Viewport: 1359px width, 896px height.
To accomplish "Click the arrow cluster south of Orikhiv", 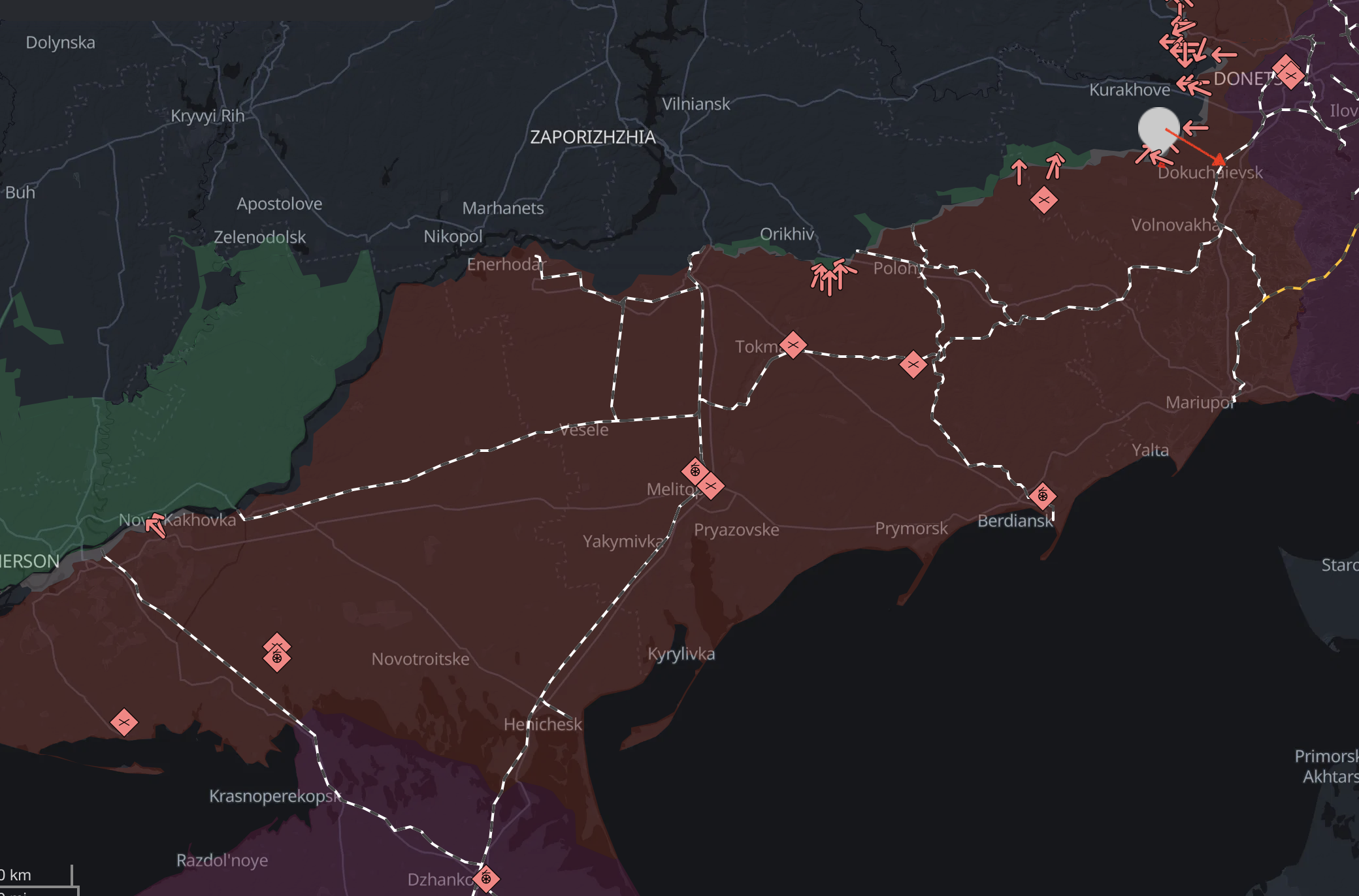I will point(830,276).
